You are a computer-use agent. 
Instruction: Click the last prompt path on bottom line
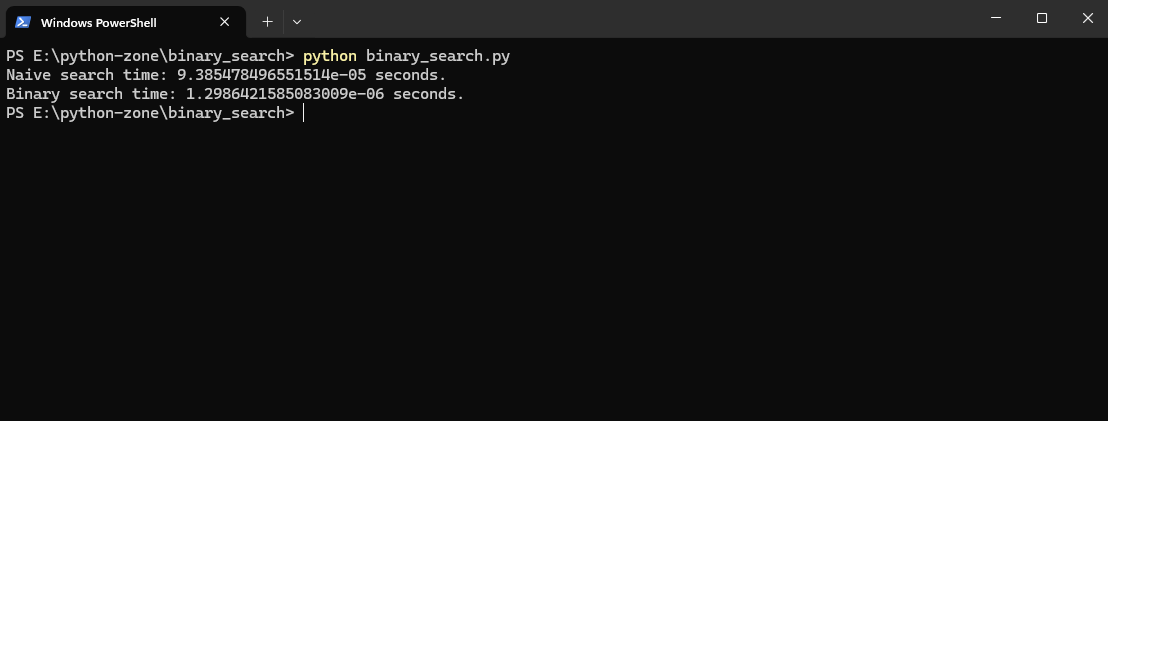150,113
